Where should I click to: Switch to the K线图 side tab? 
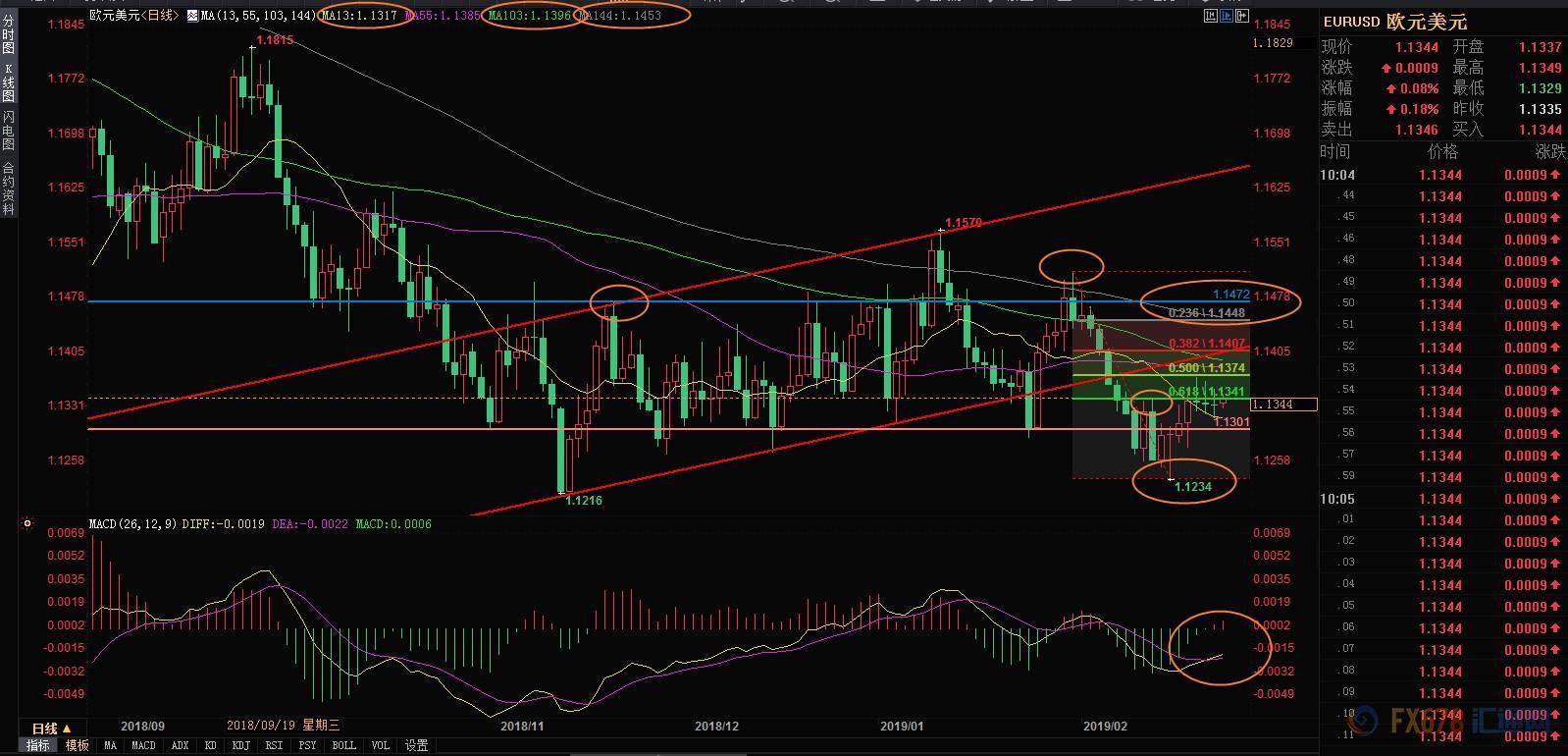[x=8, y=83]
